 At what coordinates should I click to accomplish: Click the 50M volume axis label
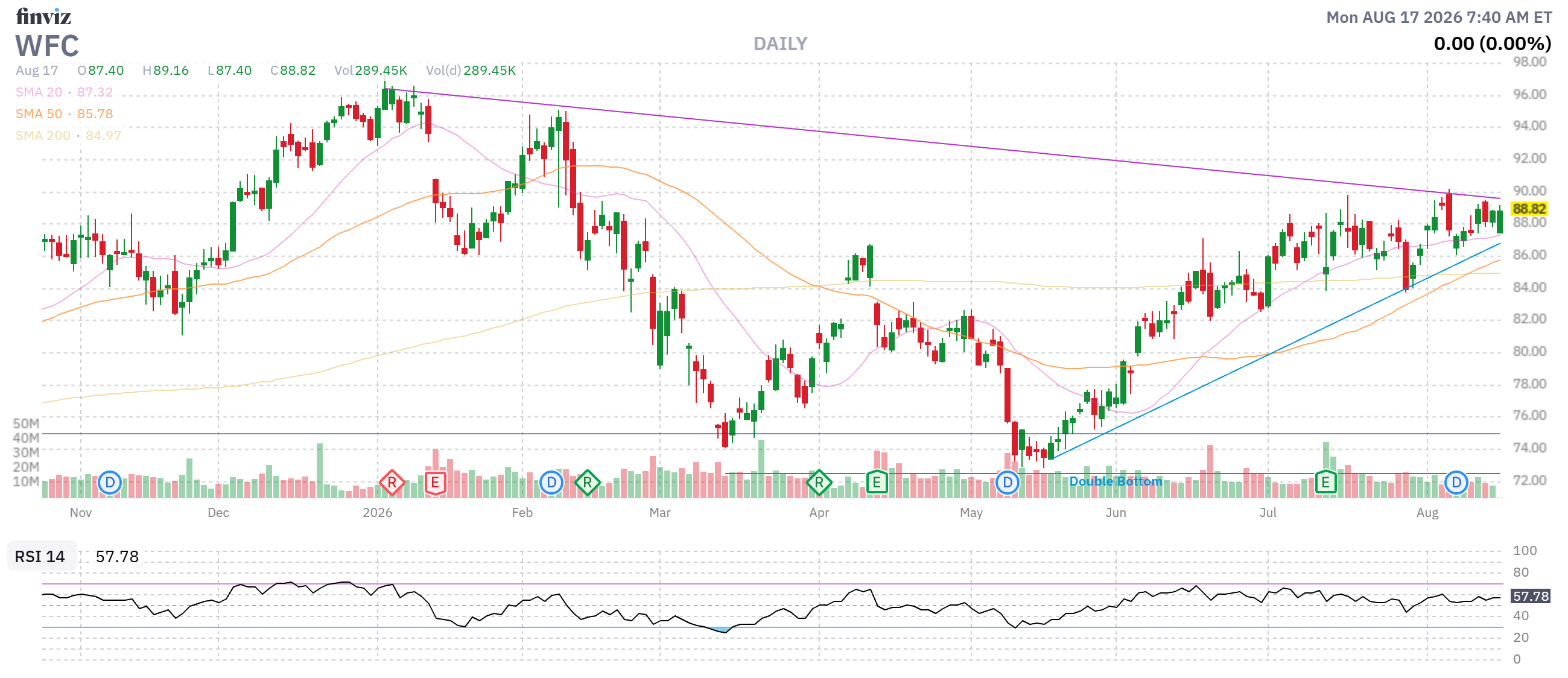[x=25, y=423]
